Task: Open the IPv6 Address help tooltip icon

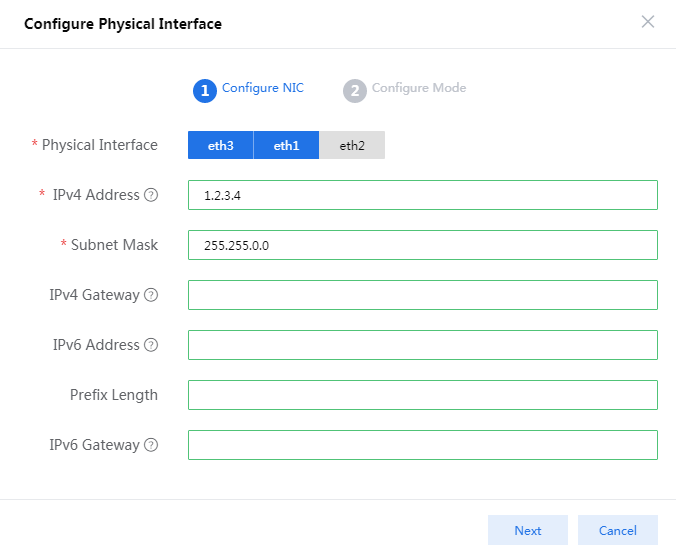Action: [x=151, y=345]
